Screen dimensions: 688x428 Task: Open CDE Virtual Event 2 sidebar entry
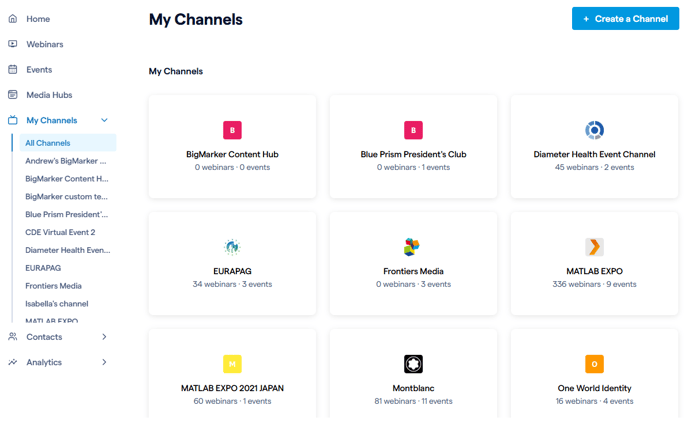tap(60, 232)
